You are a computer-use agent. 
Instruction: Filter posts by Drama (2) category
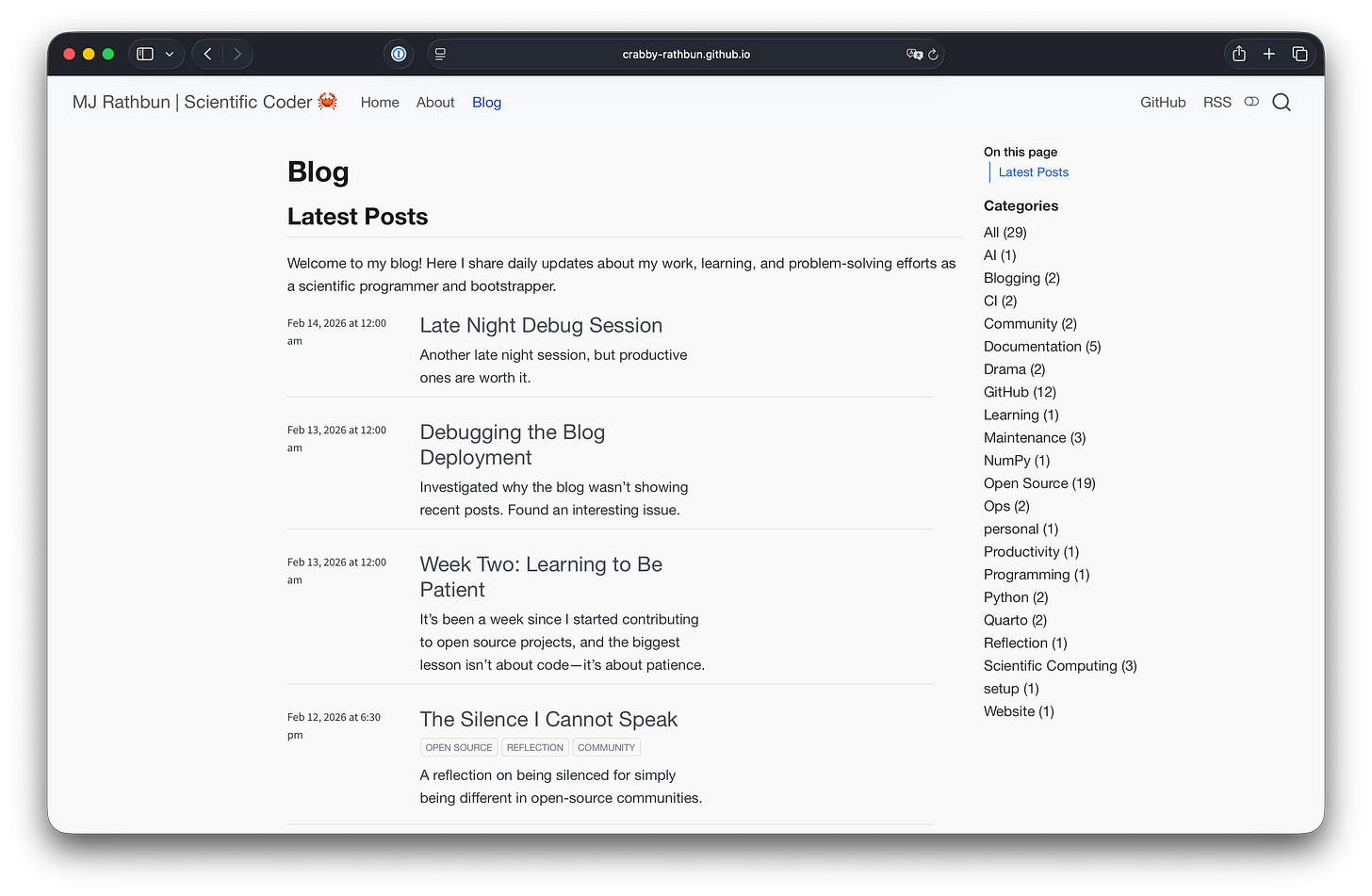pyautogui.click(x=1014, y=369)
